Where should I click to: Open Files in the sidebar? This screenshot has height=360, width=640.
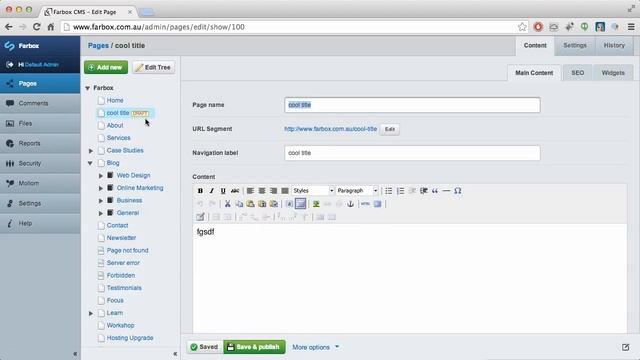click(40, 123)
